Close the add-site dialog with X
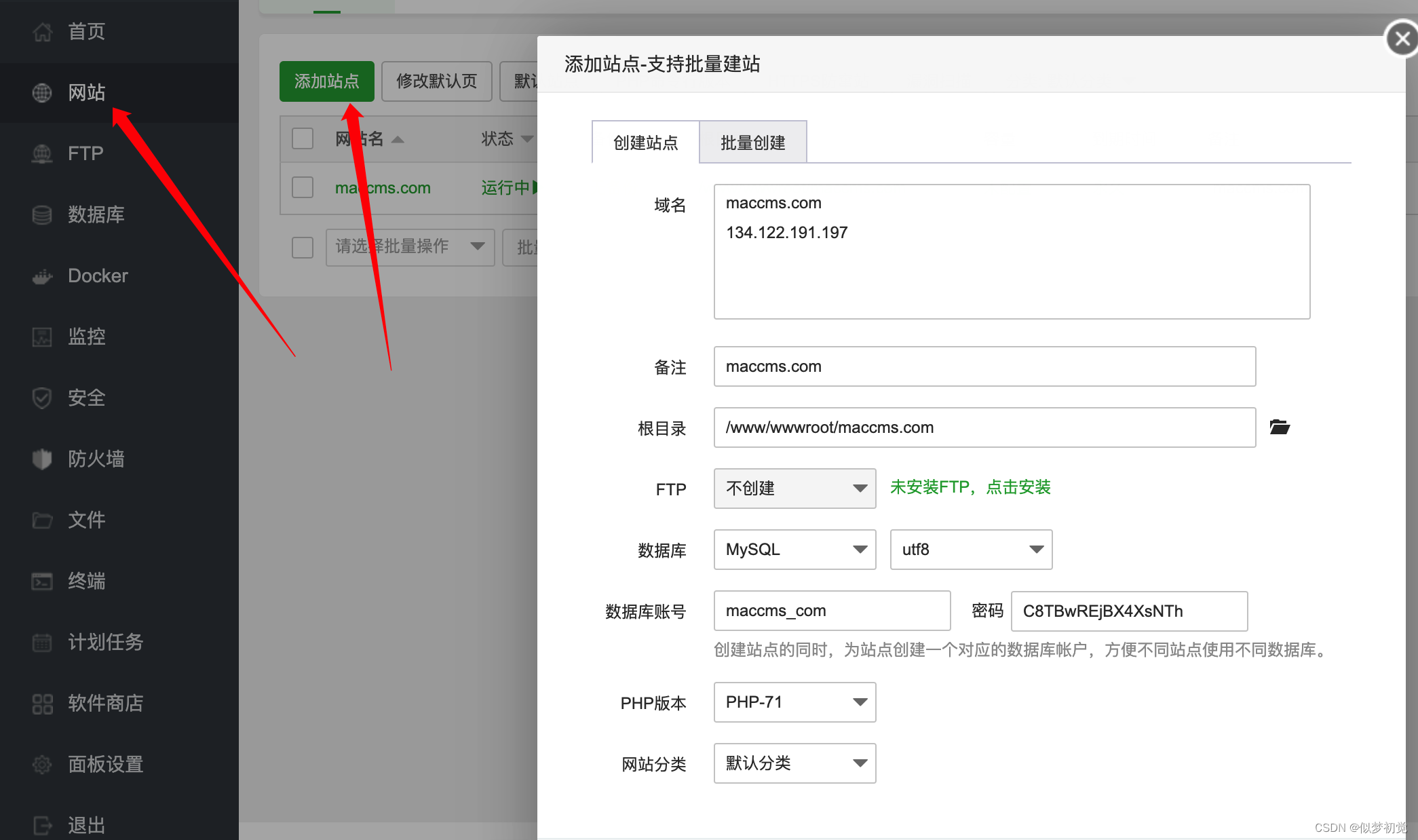The width and height of the screenshot is (1418, 840). point(1402,39)
